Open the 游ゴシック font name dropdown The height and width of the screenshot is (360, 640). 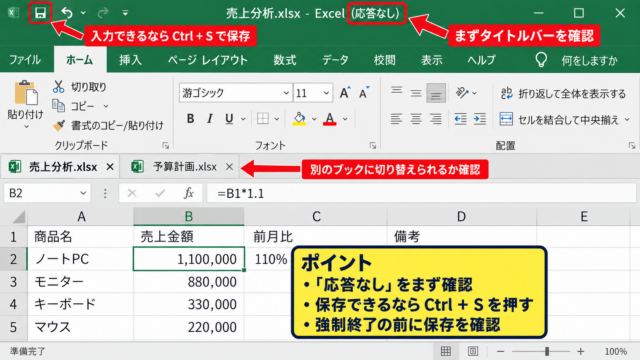point(287,93)
